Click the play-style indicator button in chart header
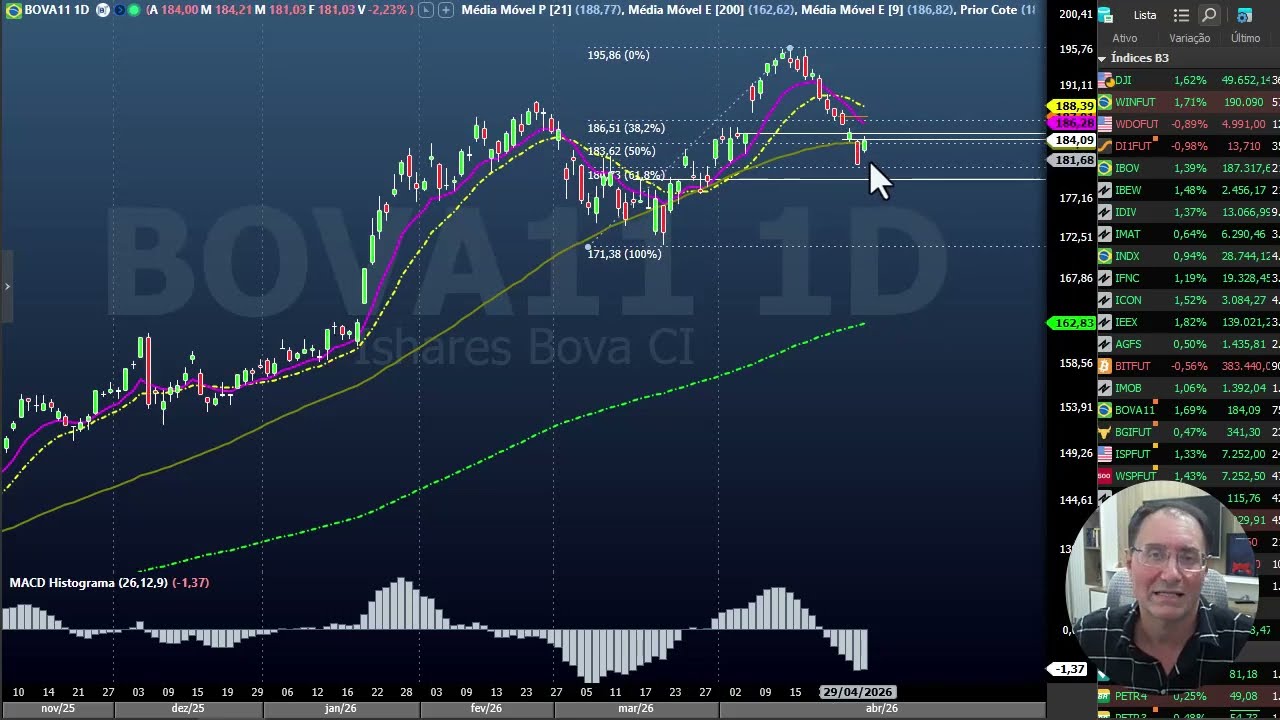 pyautogui.click(x=425, y=10)
